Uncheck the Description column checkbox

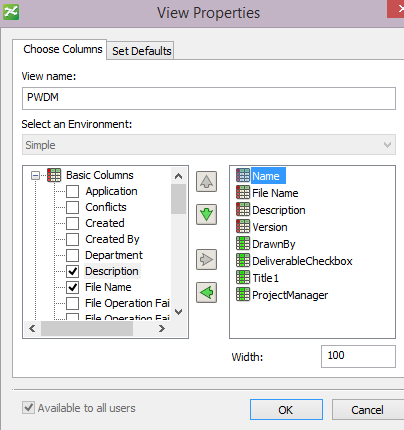click(72, 271)
